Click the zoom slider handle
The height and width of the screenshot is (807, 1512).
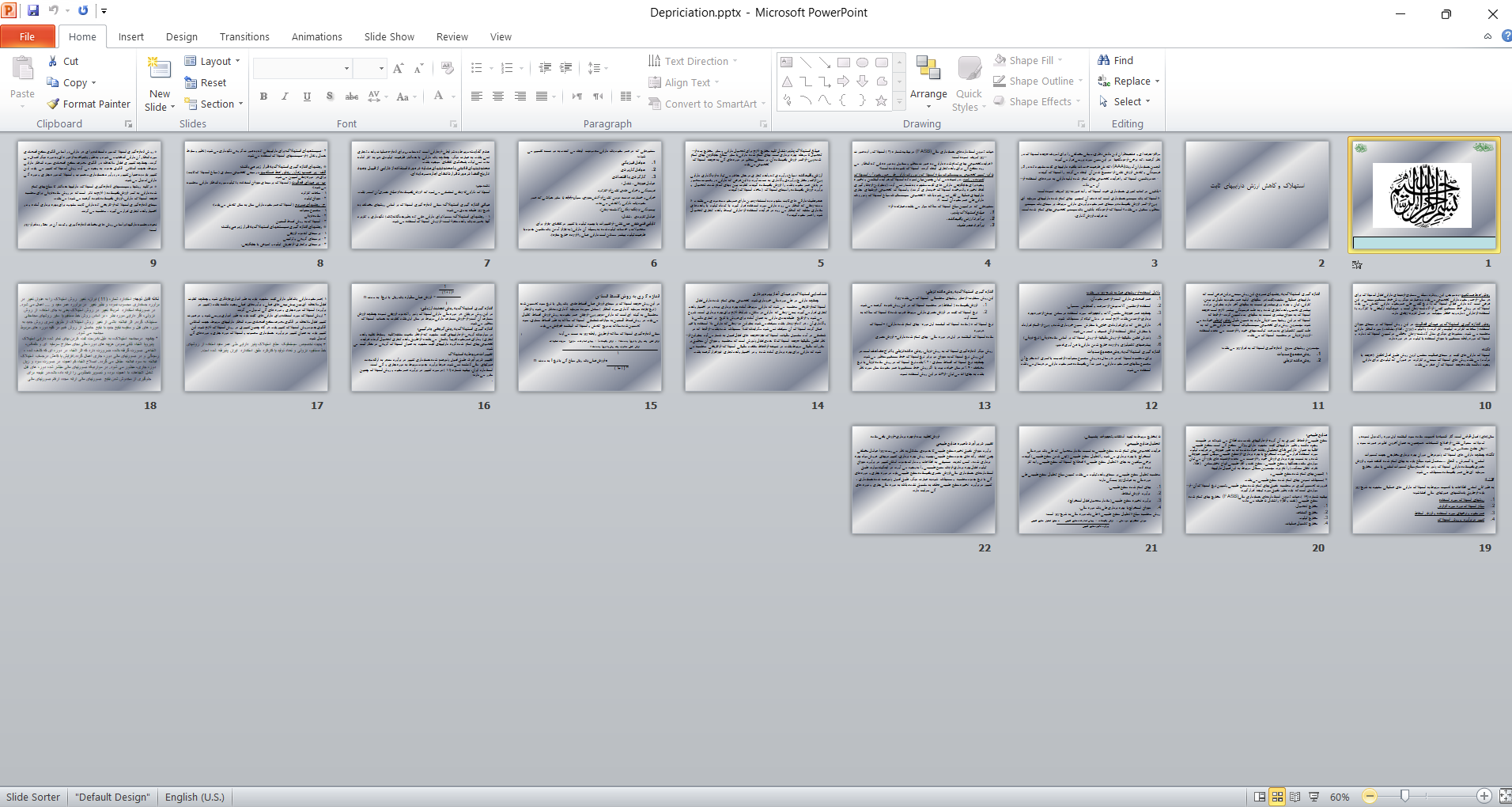(1405, 796)
